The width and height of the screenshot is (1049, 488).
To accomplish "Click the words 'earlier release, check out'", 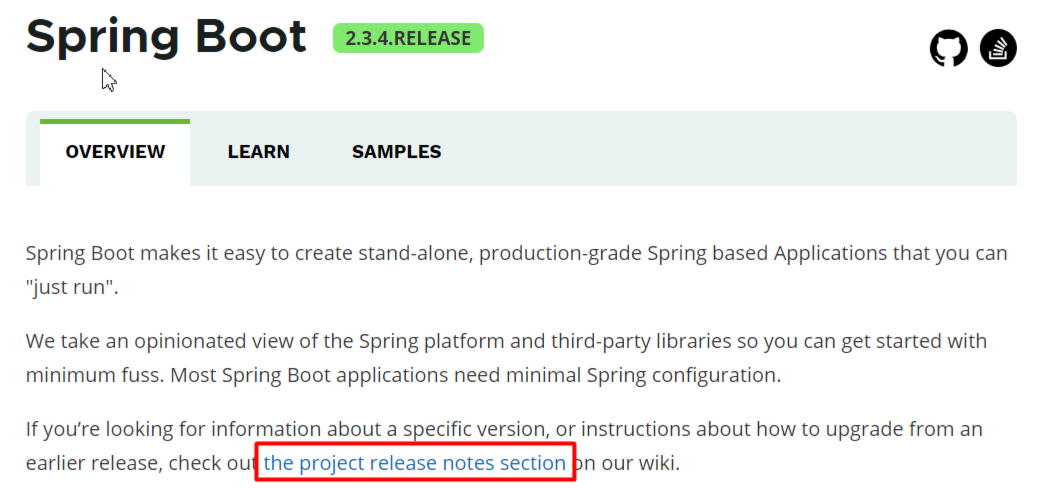I will coord(140,463).
